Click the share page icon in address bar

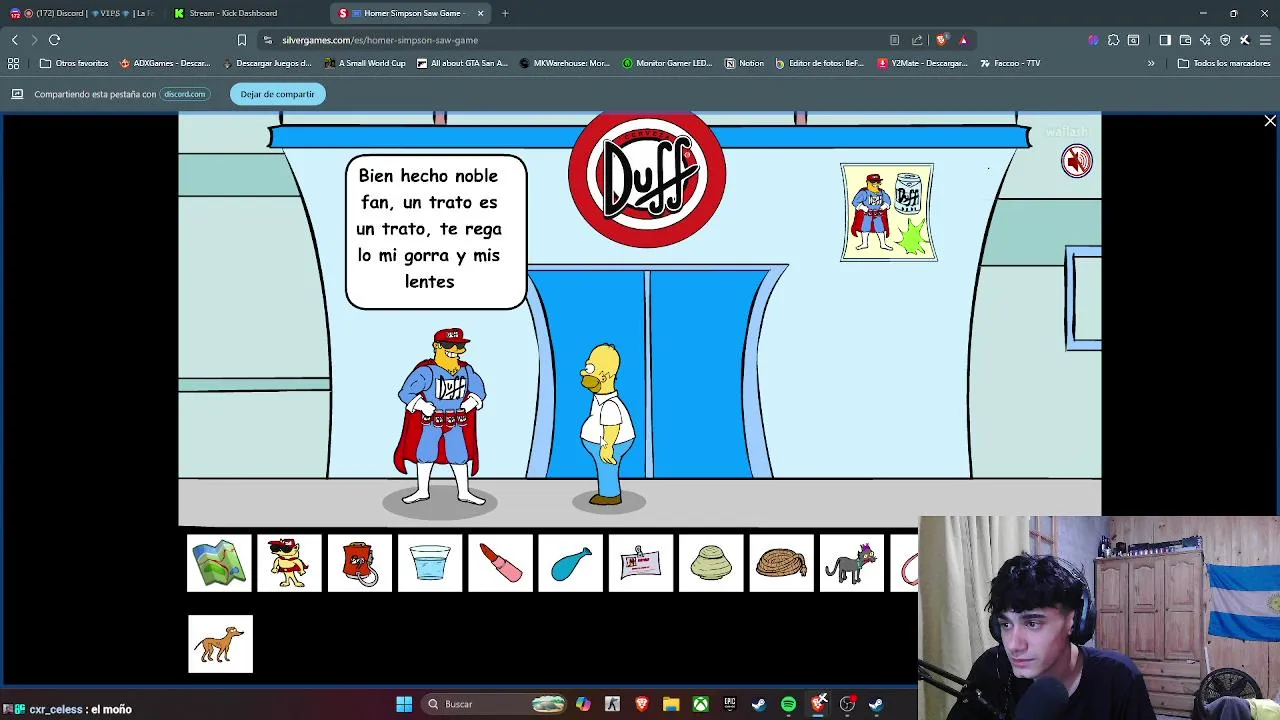917,40
